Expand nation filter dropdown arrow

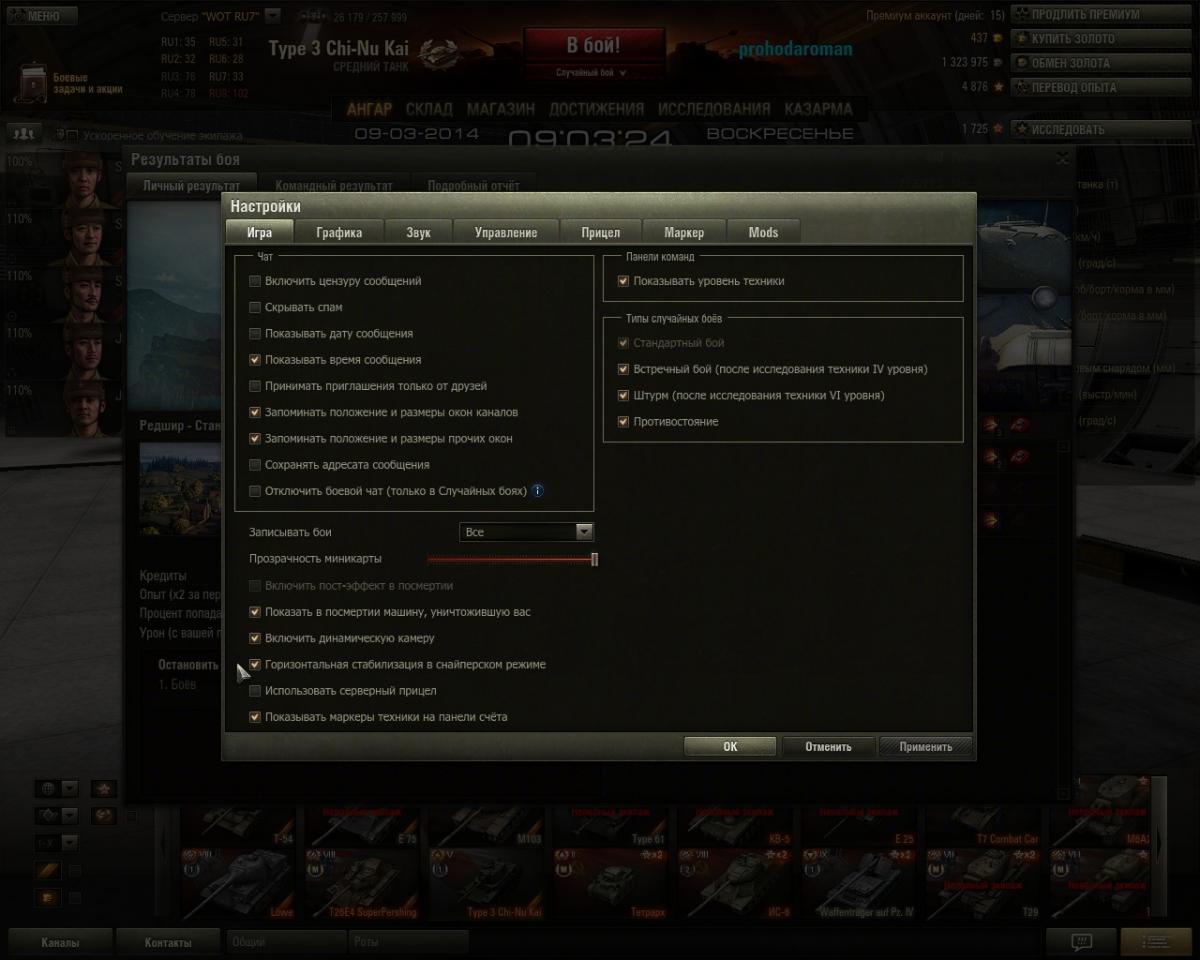pos(70,788)
